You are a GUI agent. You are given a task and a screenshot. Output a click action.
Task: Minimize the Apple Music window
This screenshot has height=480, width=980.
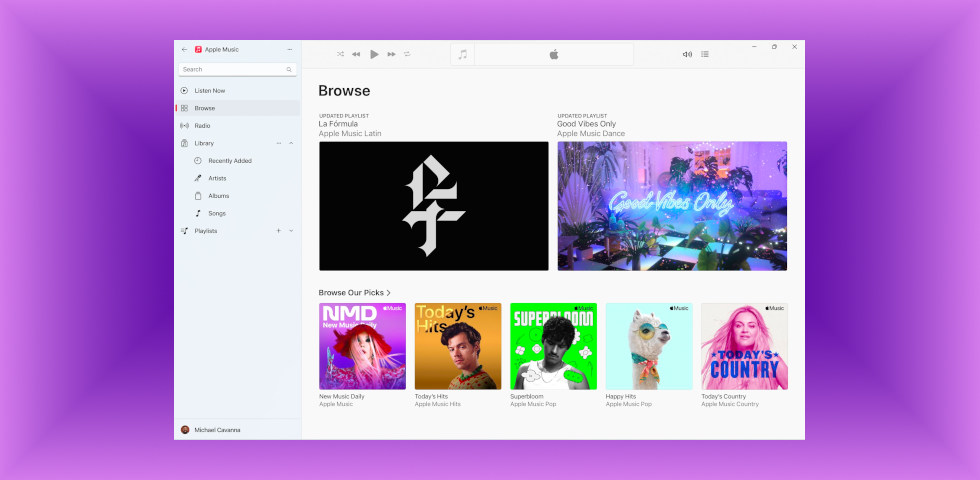click(x=754, y=47)
